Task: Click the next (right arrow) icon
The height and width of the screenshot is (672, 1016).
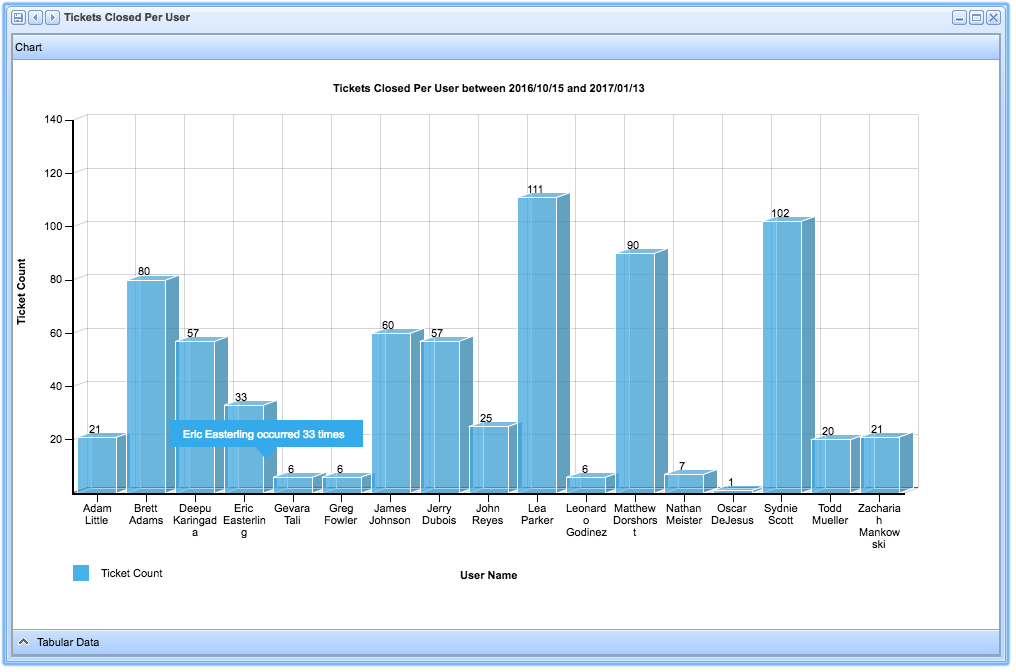Action: click(x=52, y=18)
